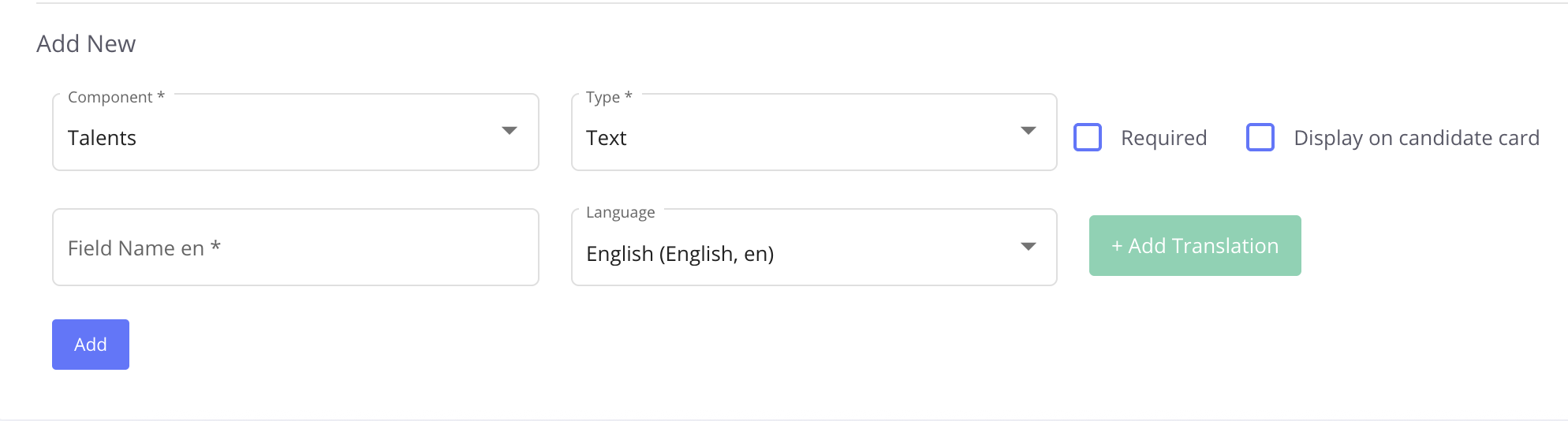The width and height of the screenshot is (1568, 421).
Task: Enable the Required checkbox
Action: 1088,137
